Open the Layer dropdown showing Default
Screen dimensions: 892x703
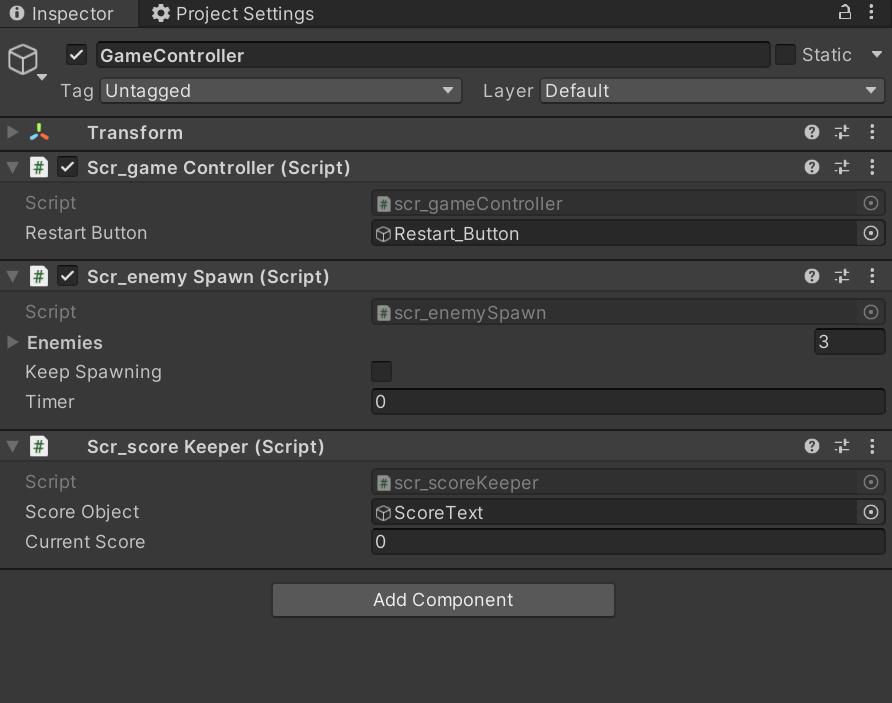(x=712, y=91)
